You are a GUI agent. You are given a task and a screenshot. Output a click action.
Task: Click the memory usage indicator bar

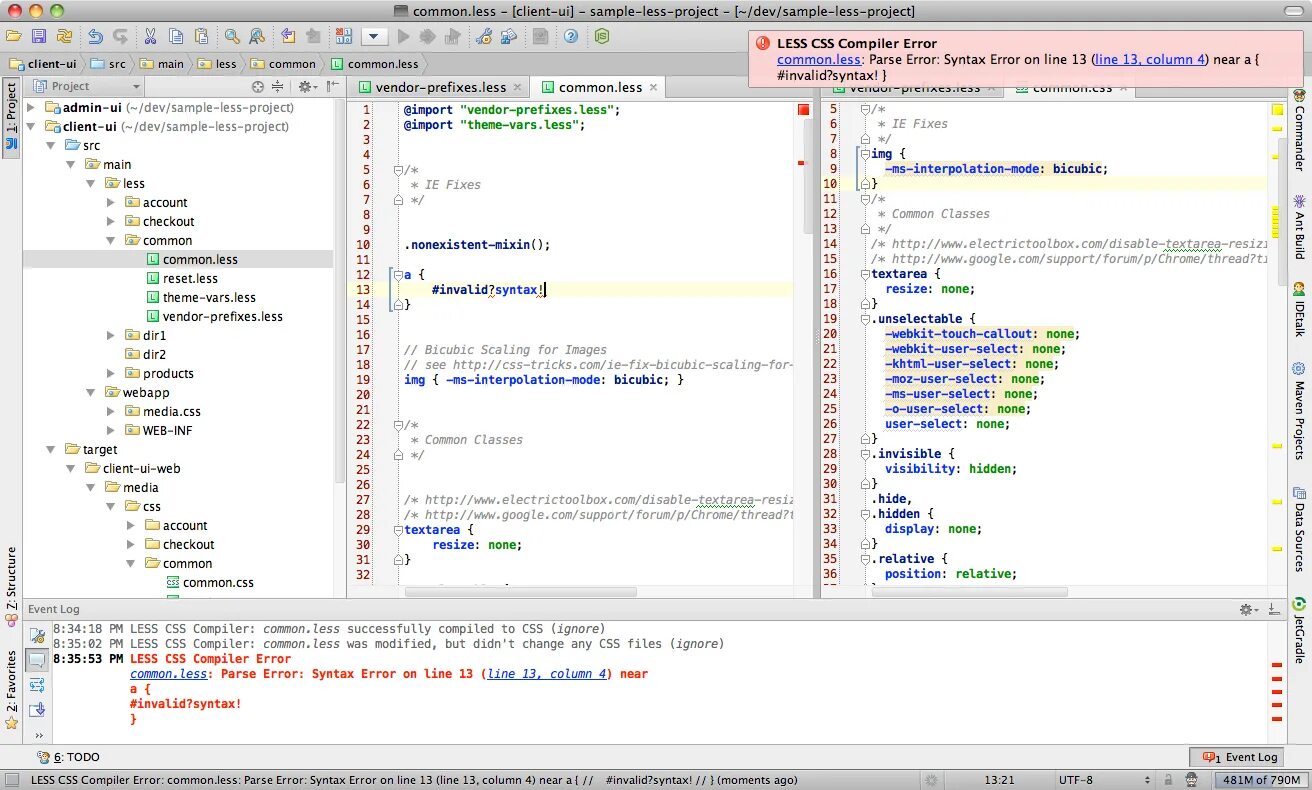pyautogui.click(x=1259, y=780)
